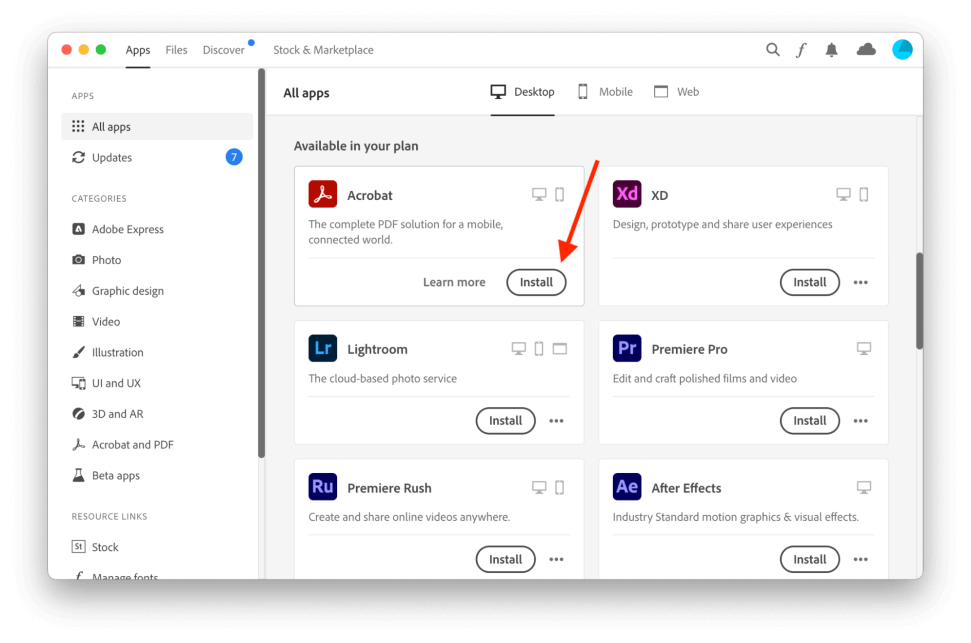Switch to the Apps tab
Image resolution: width=971 pixels, height=643 pixels.
click(x=137, y=50)
